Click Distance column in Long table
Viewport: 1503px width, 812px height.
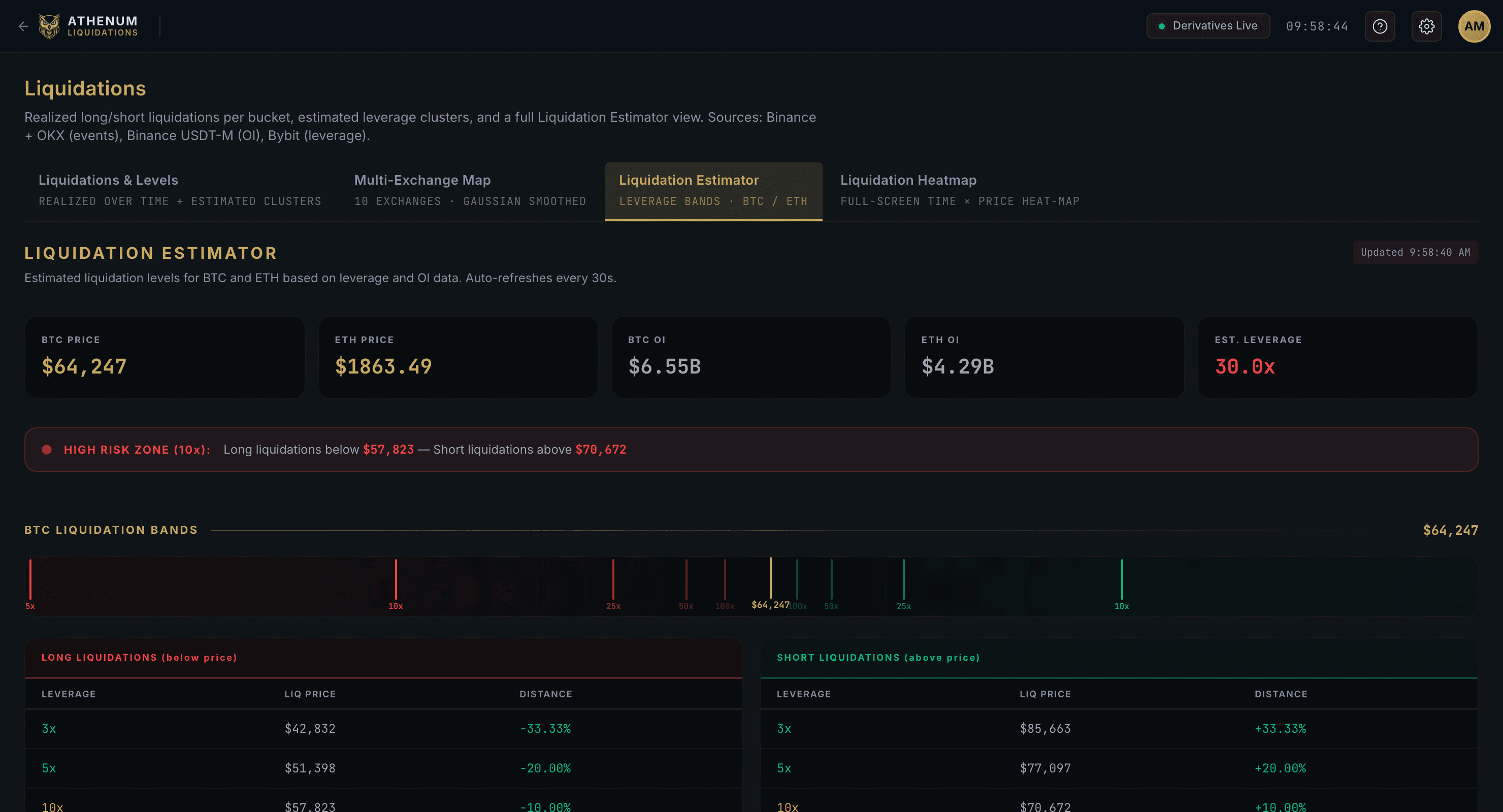[546, 694]
